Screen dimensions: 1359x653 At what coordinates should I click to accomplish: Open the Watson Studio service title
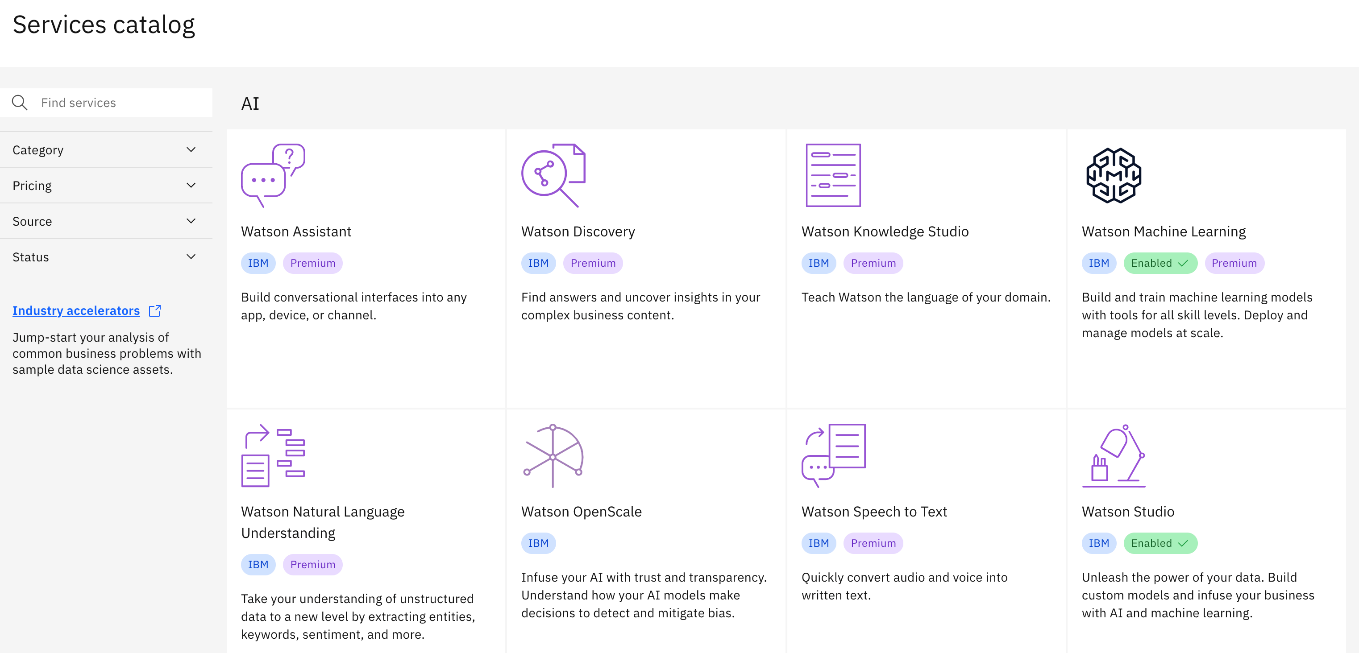tap(1128, 512)
